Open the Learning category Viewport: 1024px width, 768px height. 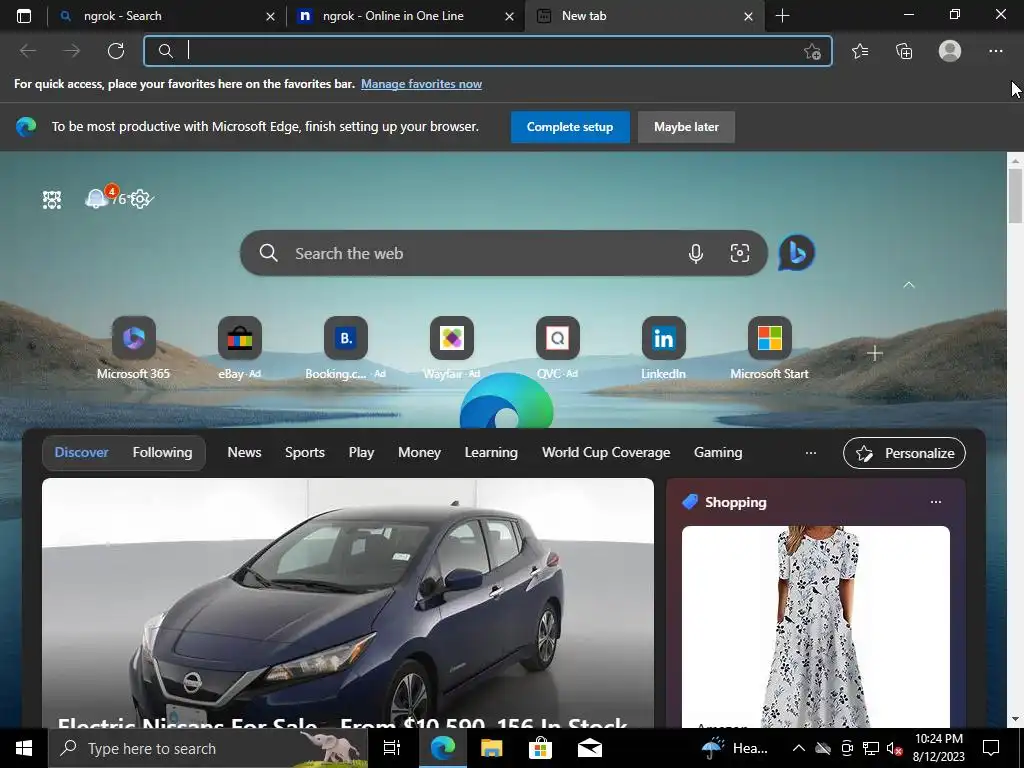[491, 453]
